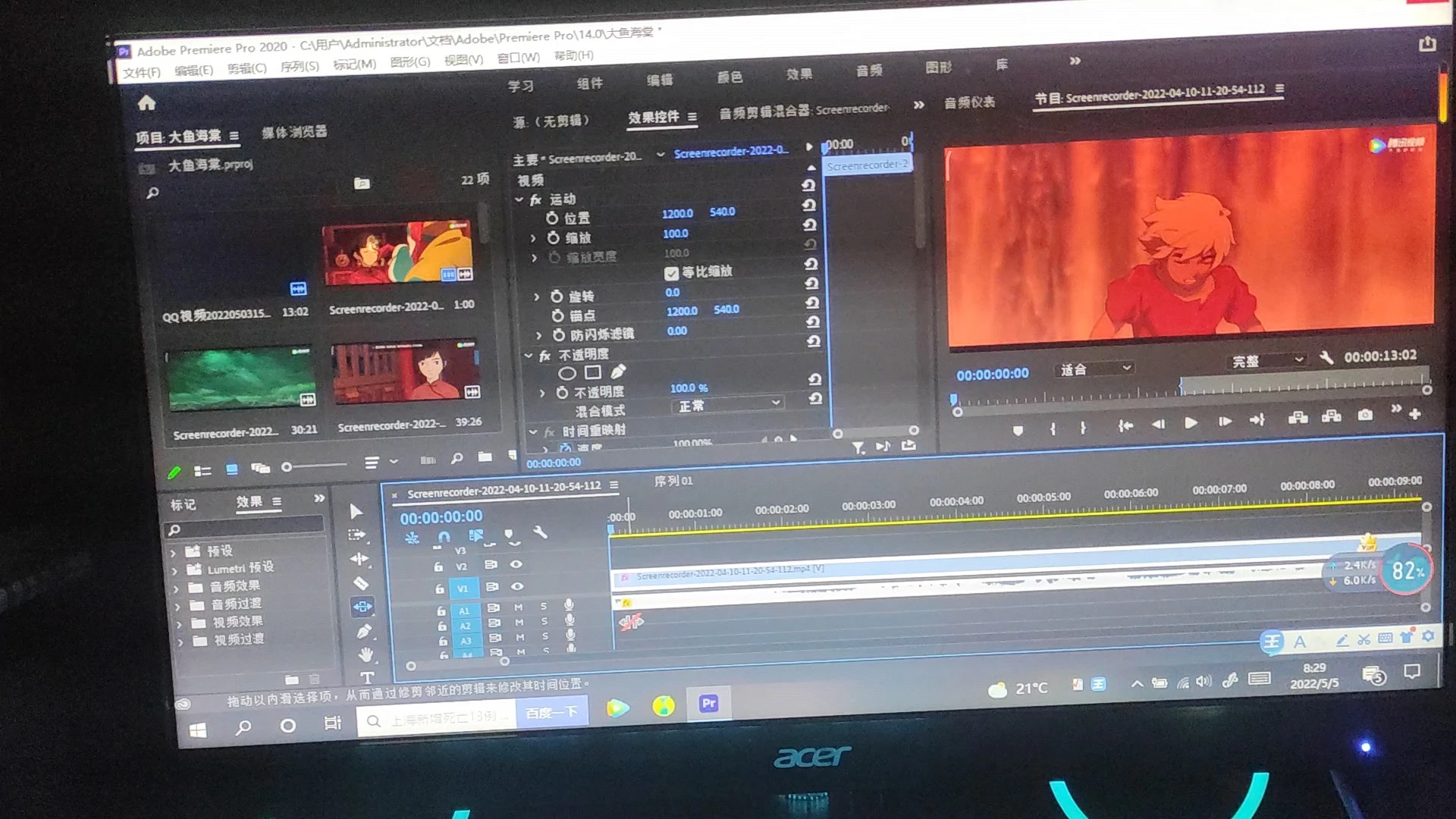Switch project panel to list view
This screenshot has height=819, width=1456.
(202, 471)
